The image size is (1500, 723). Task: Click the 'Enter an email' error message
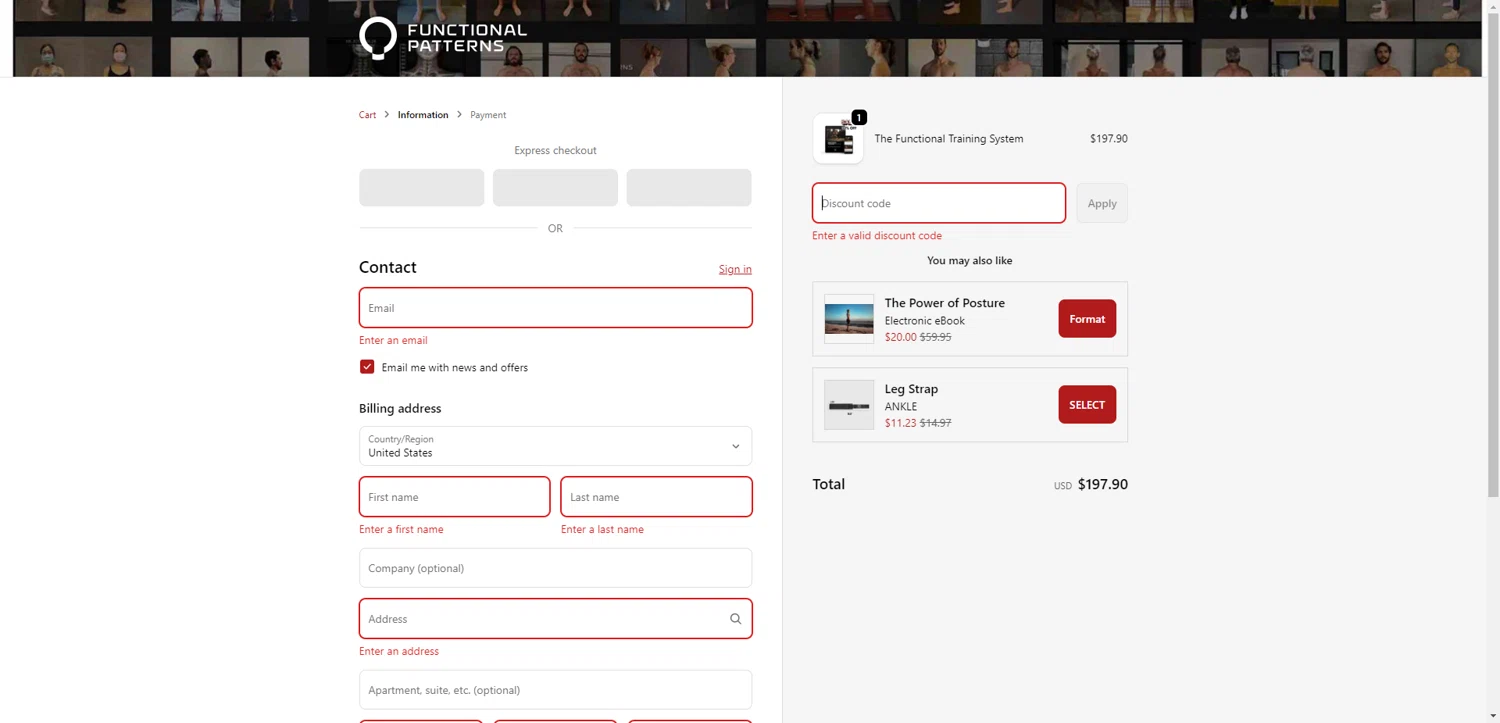[x=393, y=341]
